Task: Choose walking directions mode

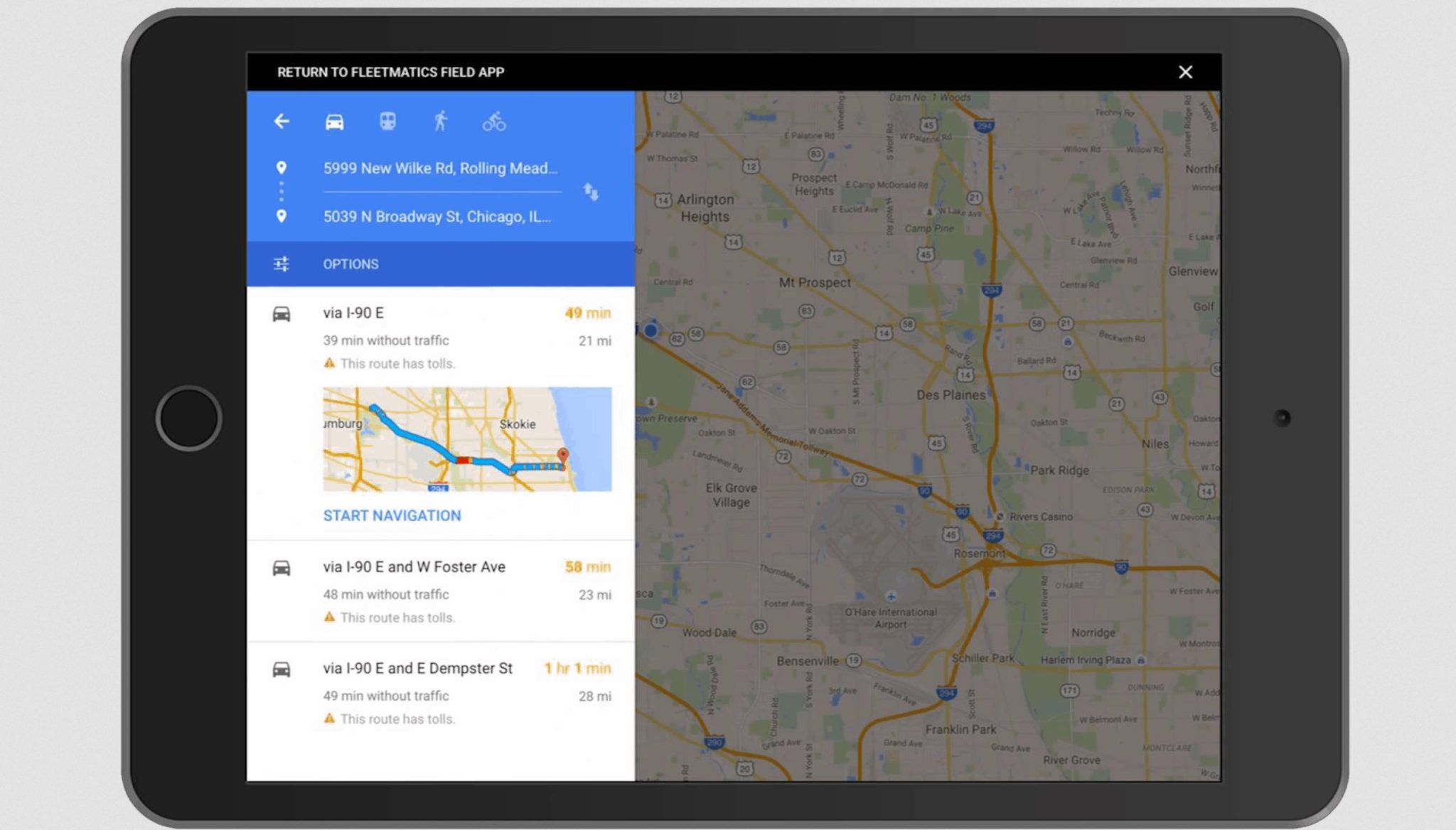Action: click(x=441, y=121)
